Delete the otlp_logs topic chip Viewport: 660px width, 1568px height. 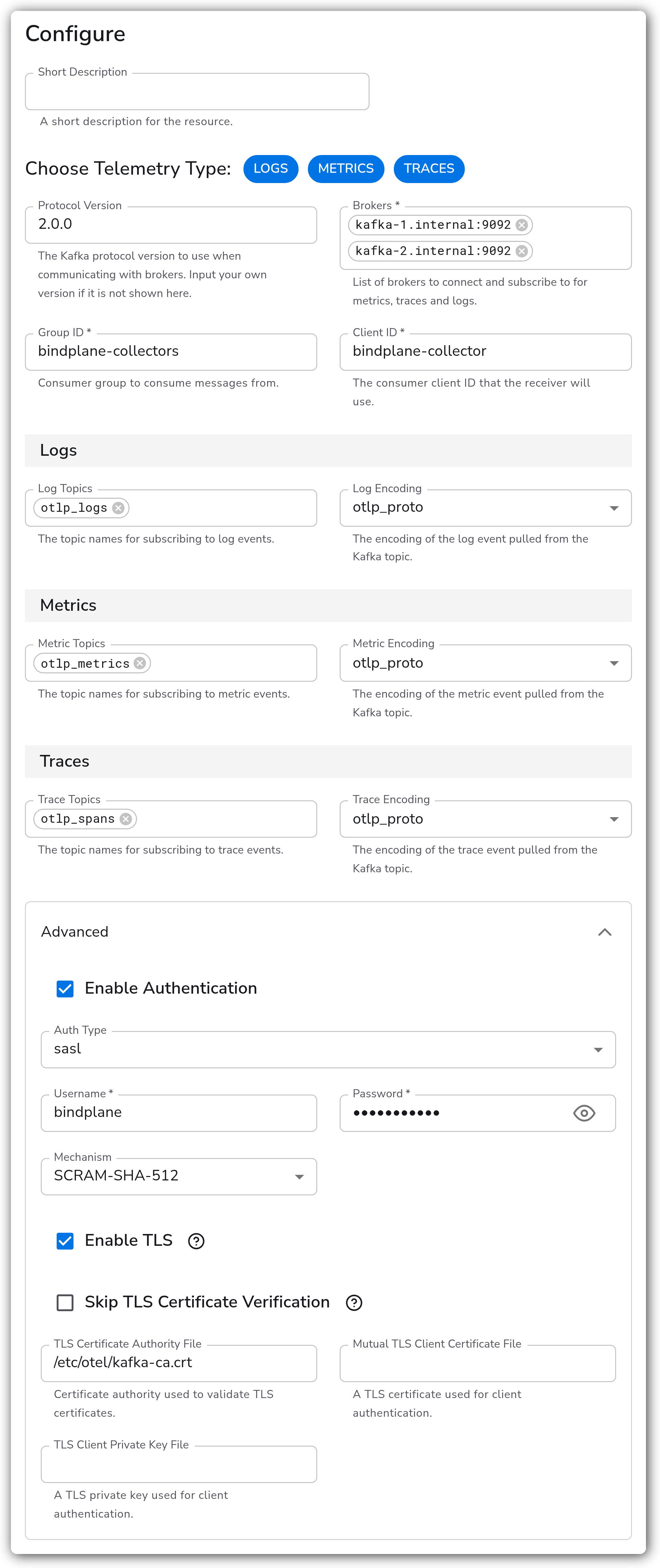pos(118,508)
